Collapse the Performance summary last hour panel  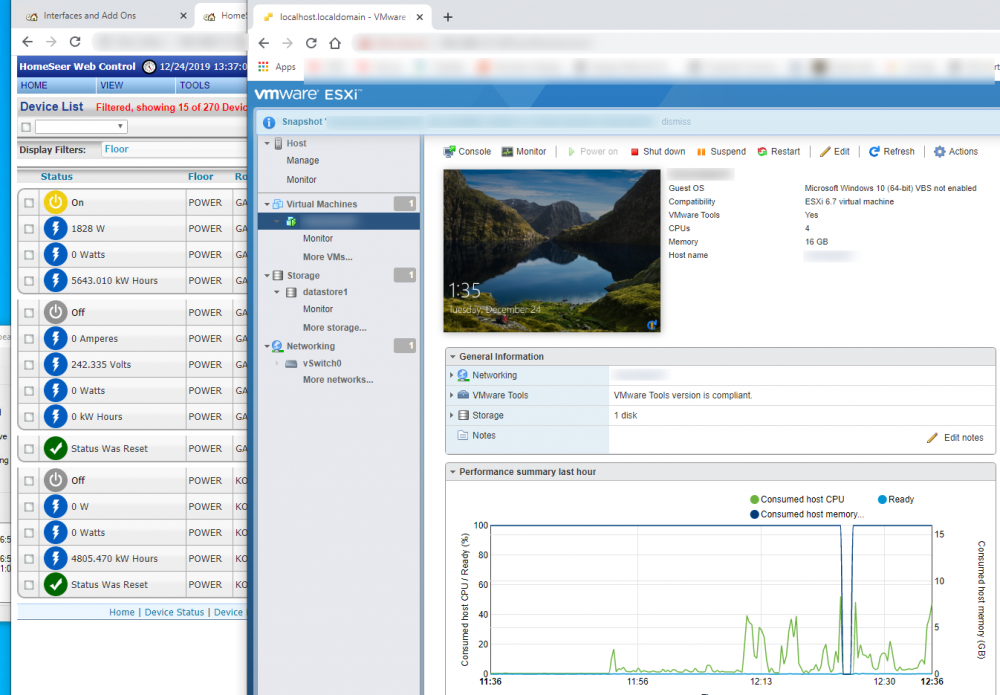click(x=452, y=471)
